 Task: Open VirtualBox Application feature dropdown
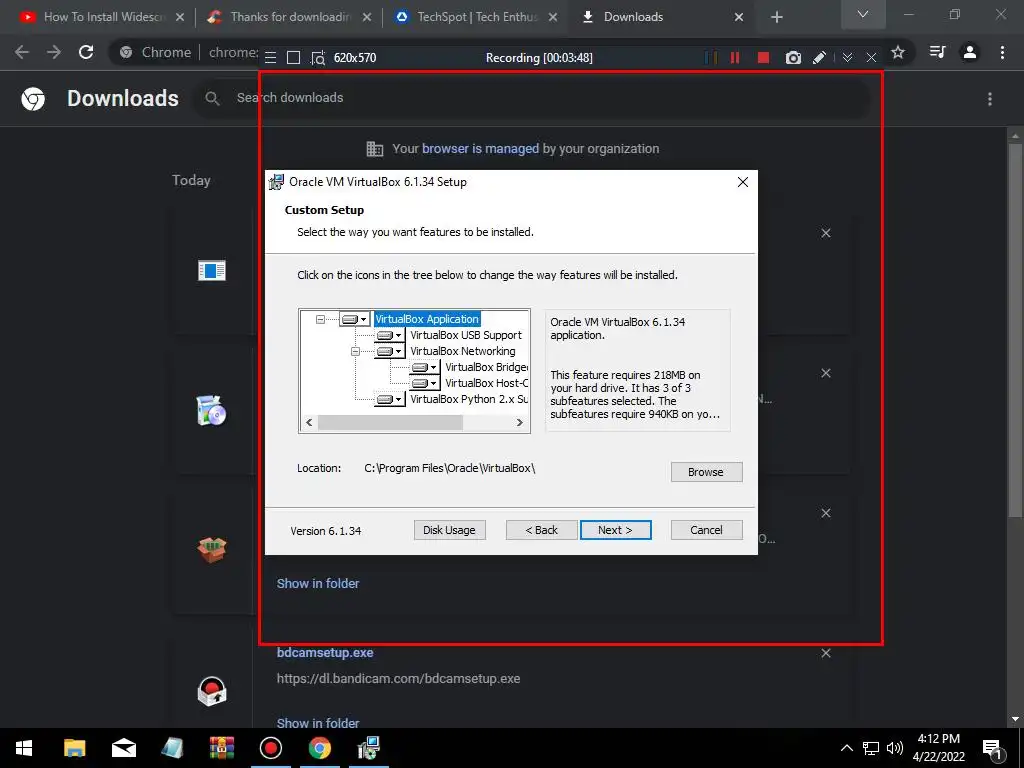355,319
